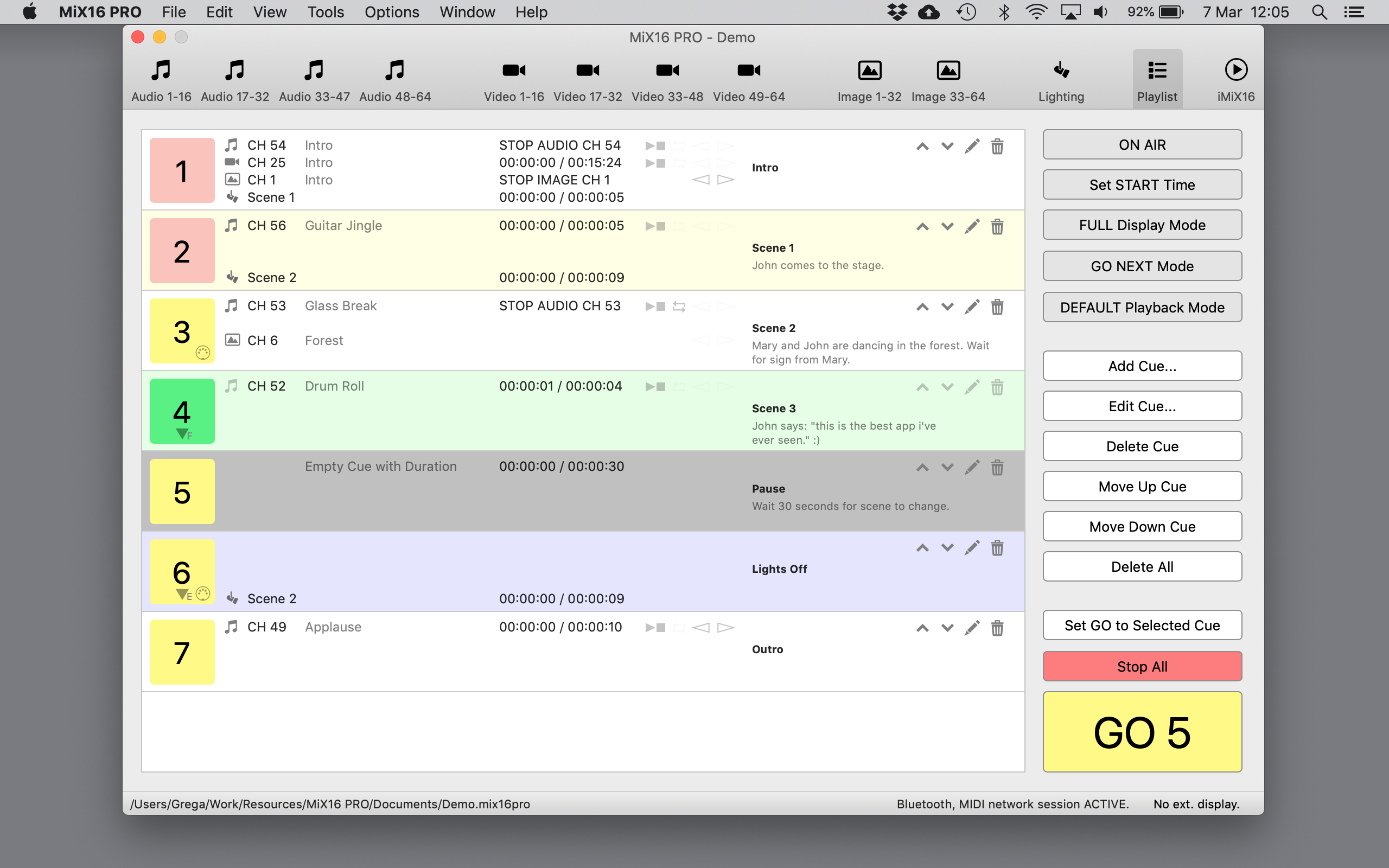This screenshot has width=1389, height=868.
Task: Toggle loop icon on Glass Break row
Action: (x=679, y=307)
